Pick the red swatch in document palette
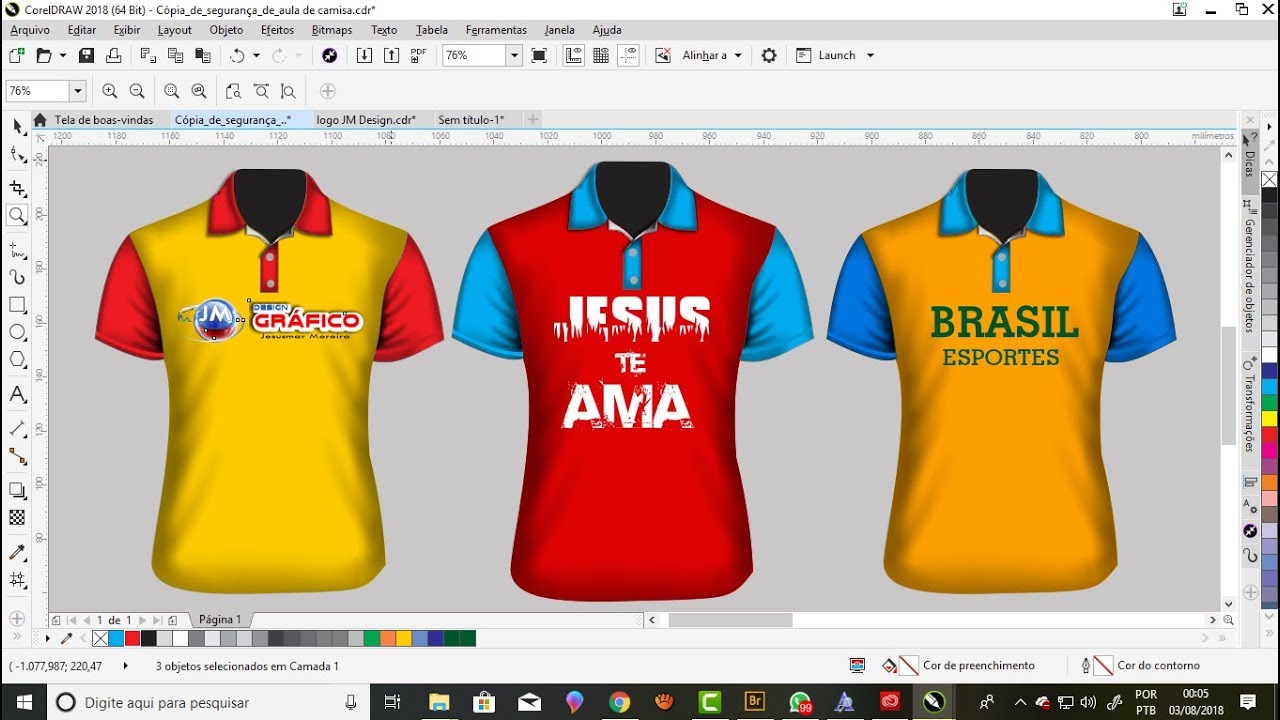The width and height of the screenshot is (1280, 720). coord(132,638)
